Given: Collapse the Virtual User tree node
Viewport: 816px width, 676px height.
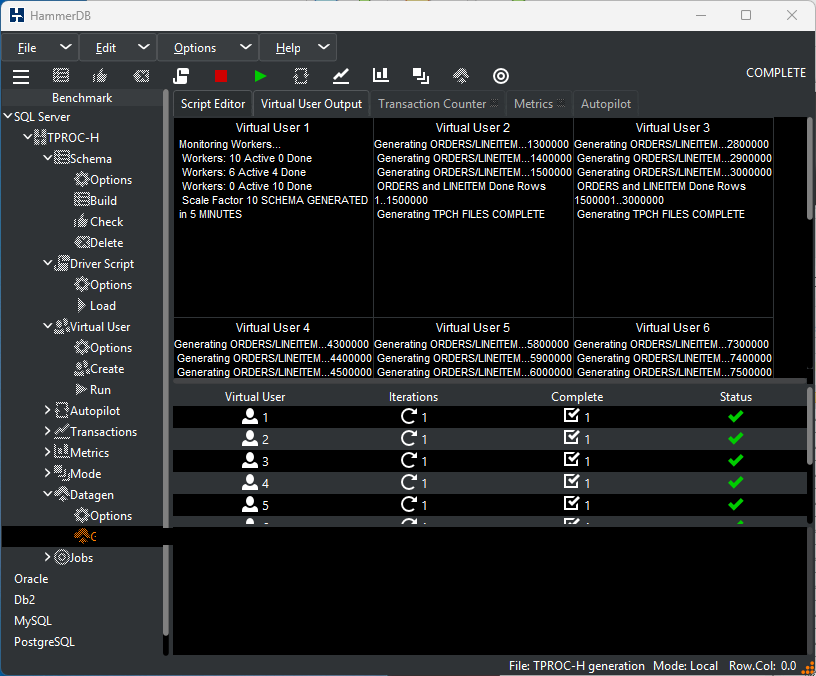Looking at the screenshot, I should 47,326.
